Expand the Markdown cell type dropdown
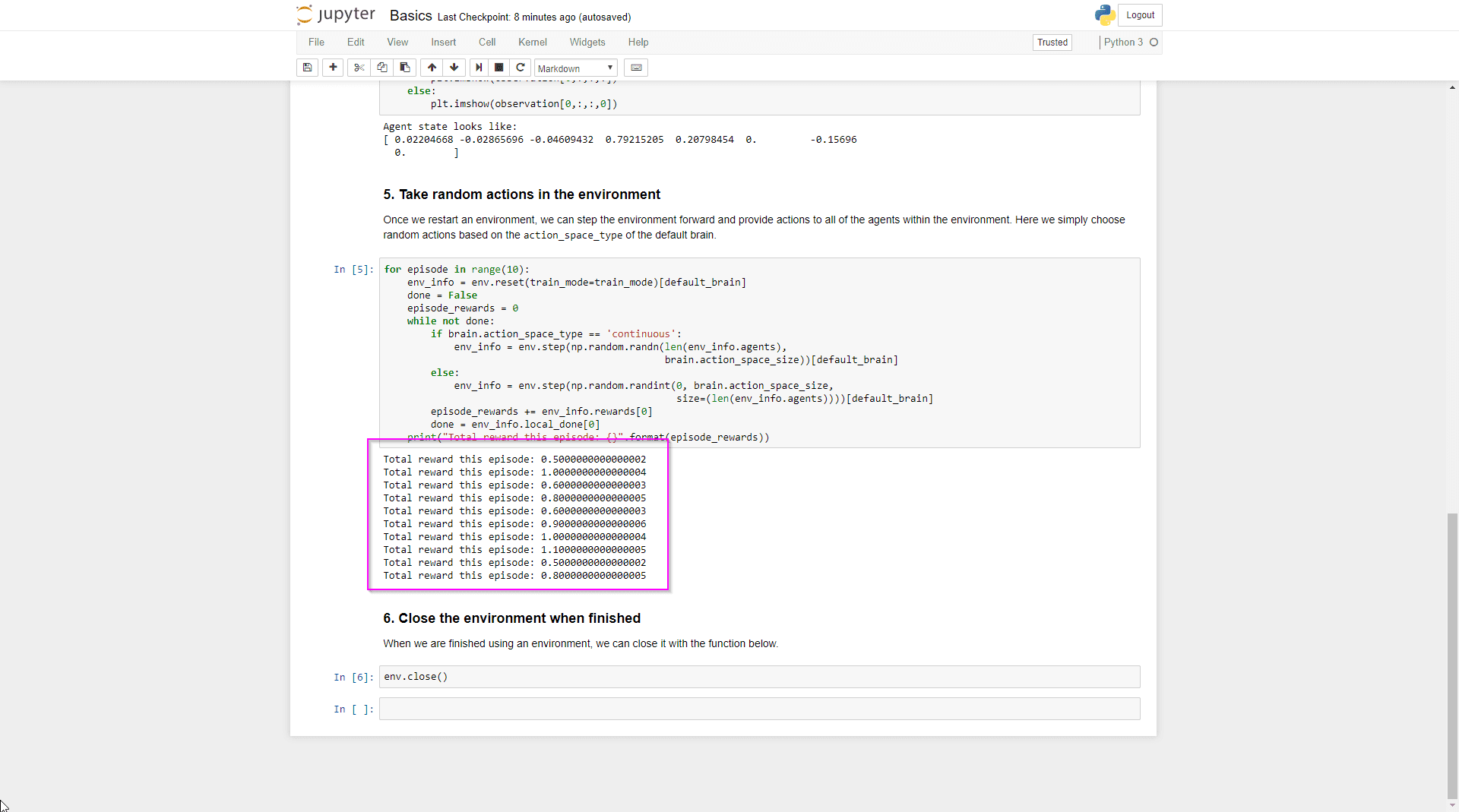 (x=575, y=68)
